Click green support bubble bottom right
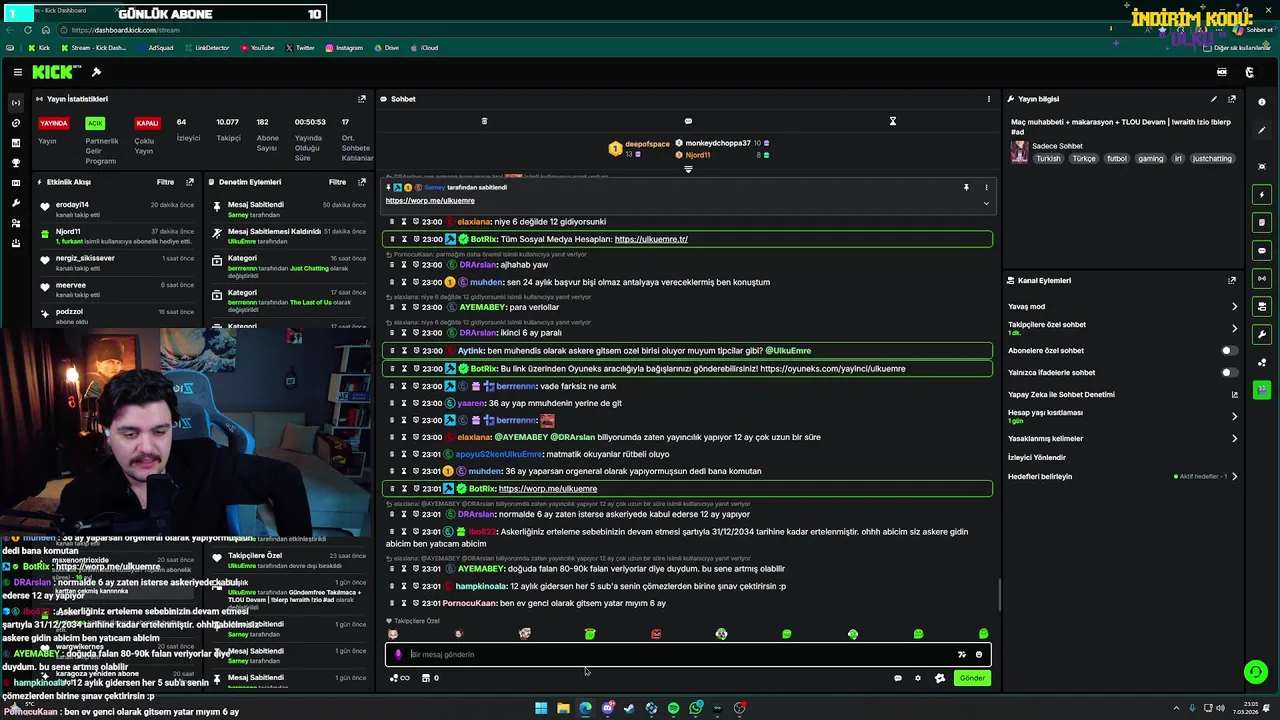 (1255, 672)
